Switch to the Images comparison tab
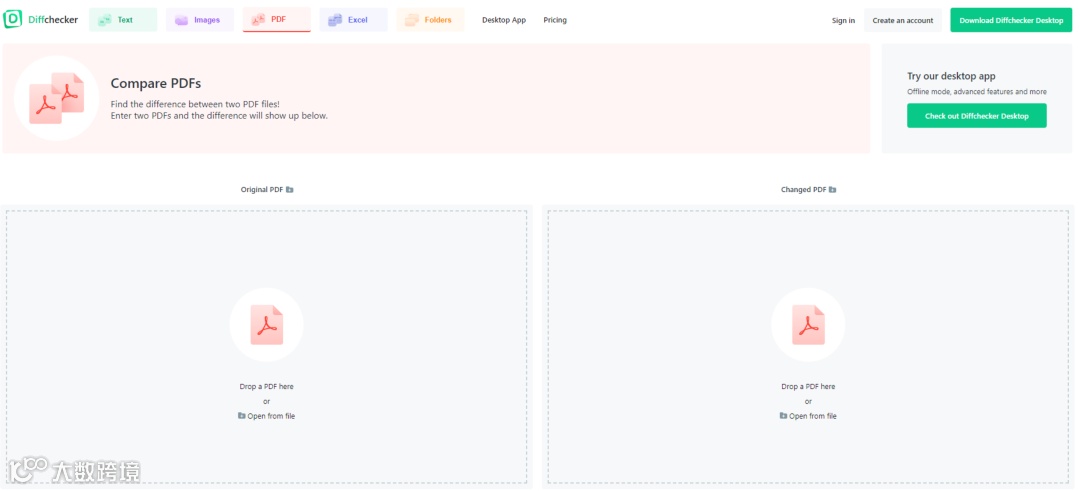Image resolution: width=1080 pixels, height=491 pixels. pyautogui.click(x=200, y=20)
